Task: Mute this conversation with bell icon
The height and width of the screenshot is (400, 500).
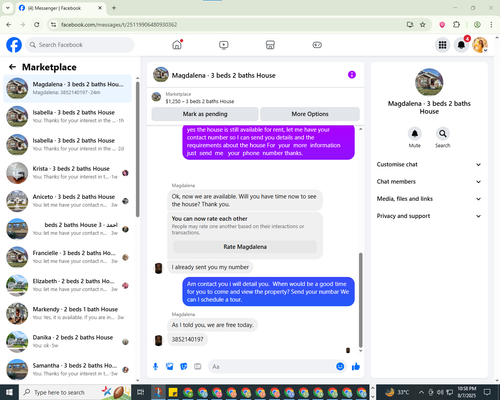Action: coord(414,134)
